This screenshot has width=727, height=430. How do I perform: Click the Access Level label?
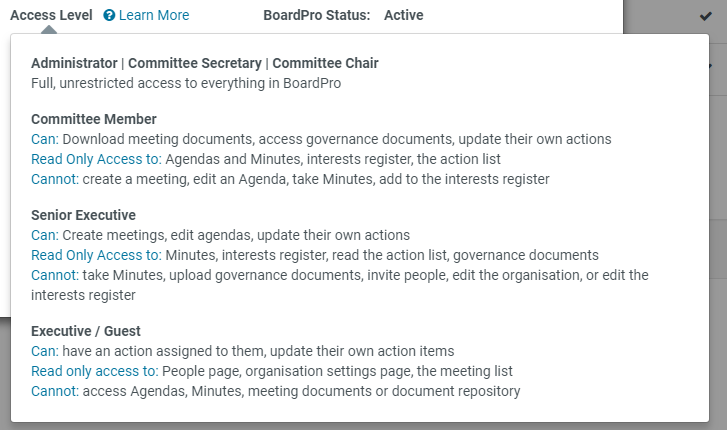51,15
